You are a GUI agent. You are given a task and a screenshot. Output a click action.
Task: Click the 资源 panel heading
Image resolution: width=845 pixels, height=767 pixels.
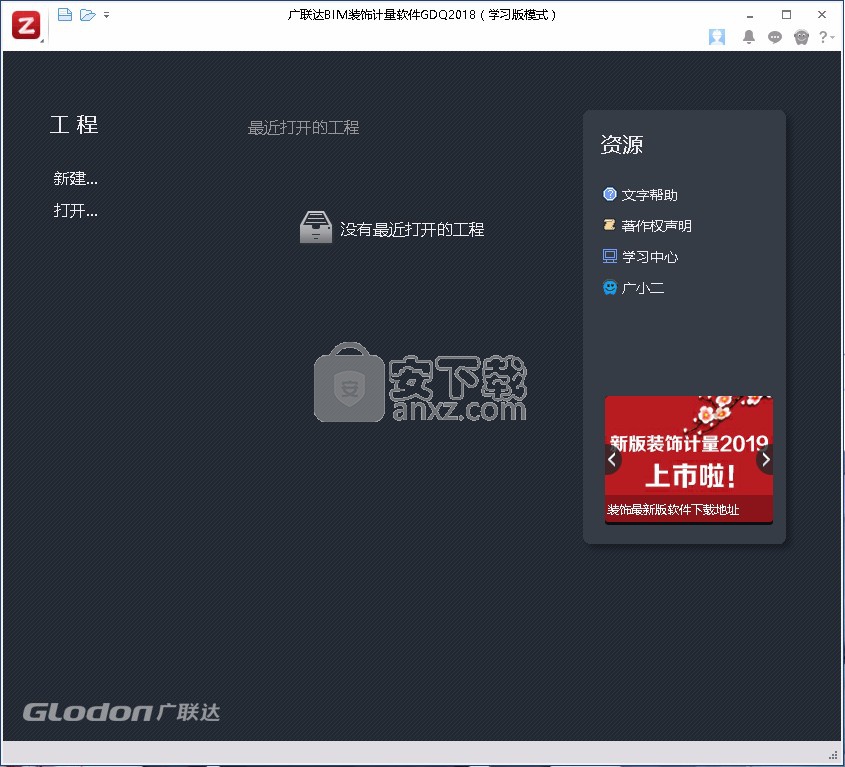[621, 144]
